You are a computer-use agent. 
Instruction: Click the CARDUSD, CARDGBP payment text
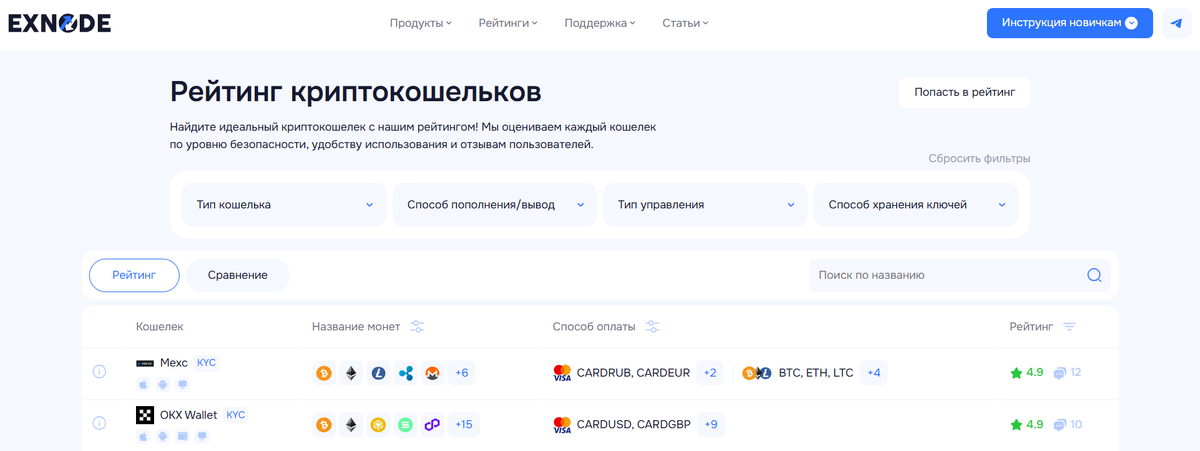pos(633,425)
